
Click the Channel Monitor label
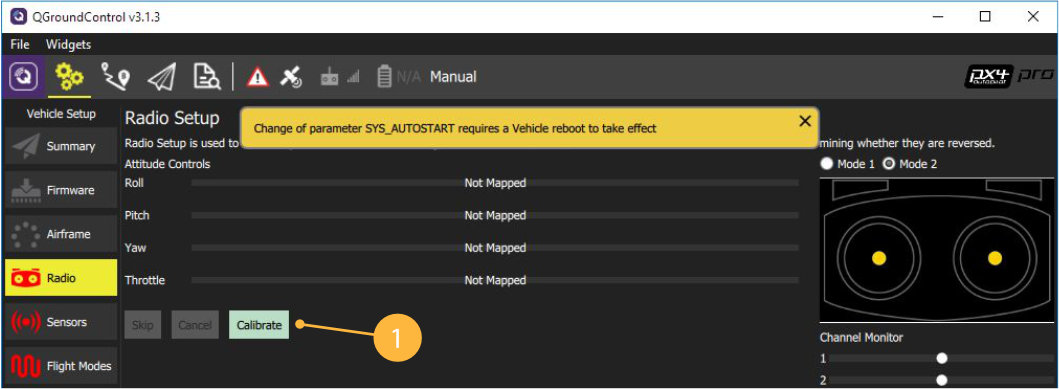(861, 337)
